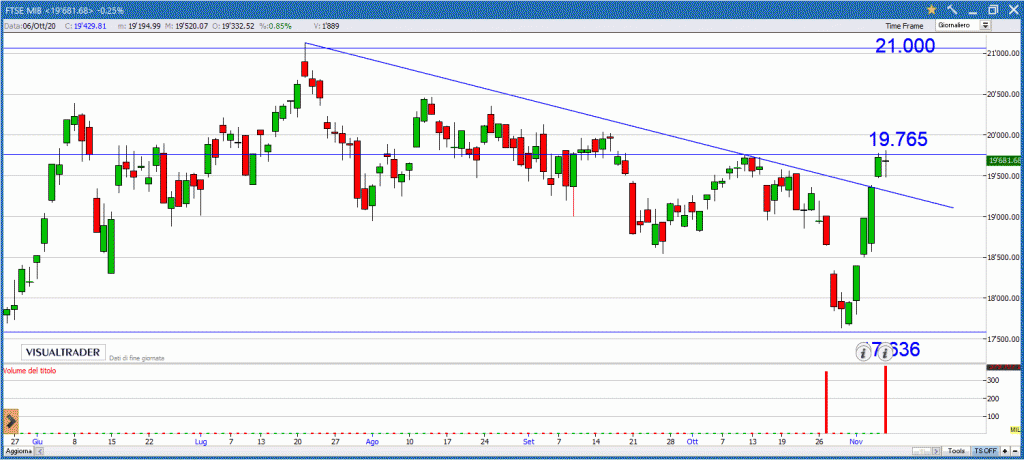Click the left info icon near 17.636

(863, 353)
